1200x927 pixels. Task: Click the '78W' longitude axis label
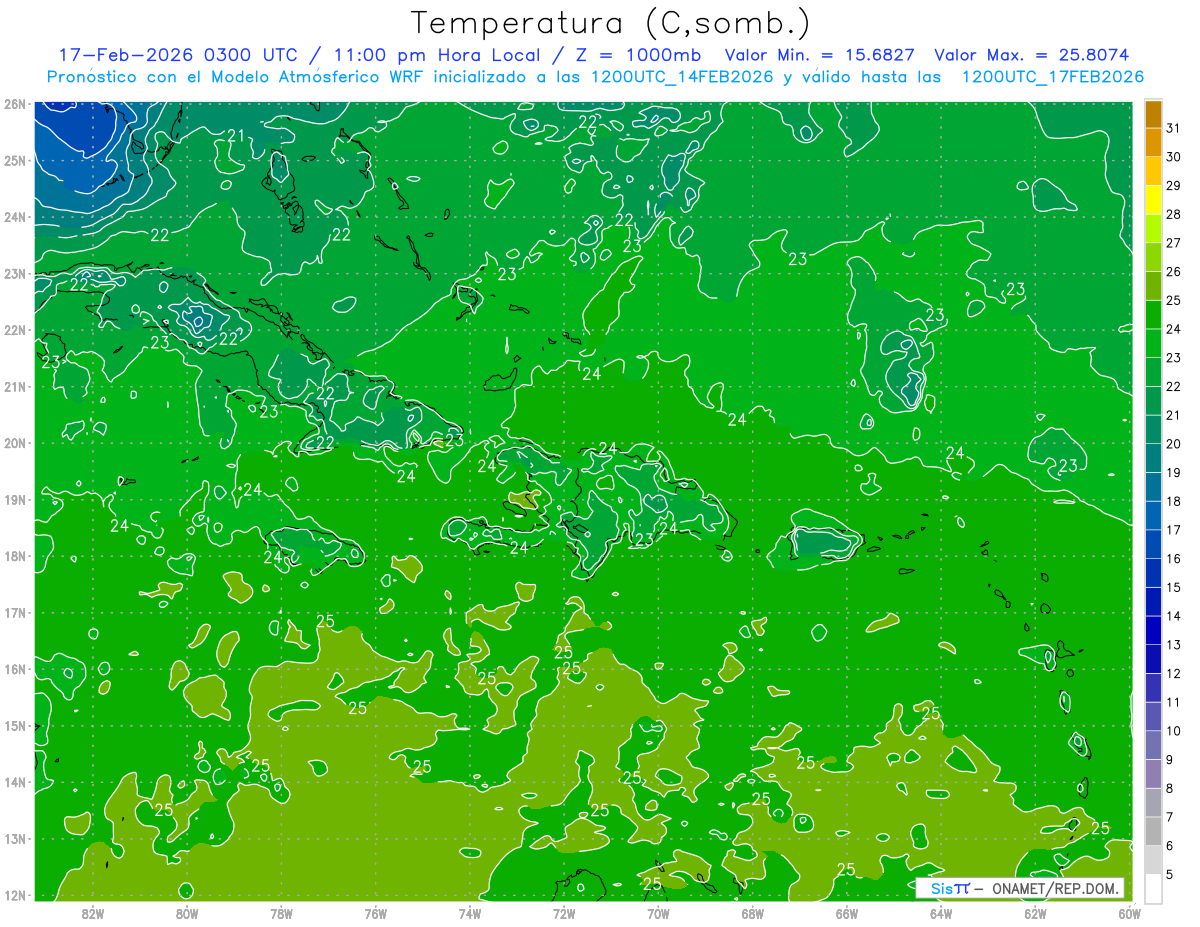[281, 912]
